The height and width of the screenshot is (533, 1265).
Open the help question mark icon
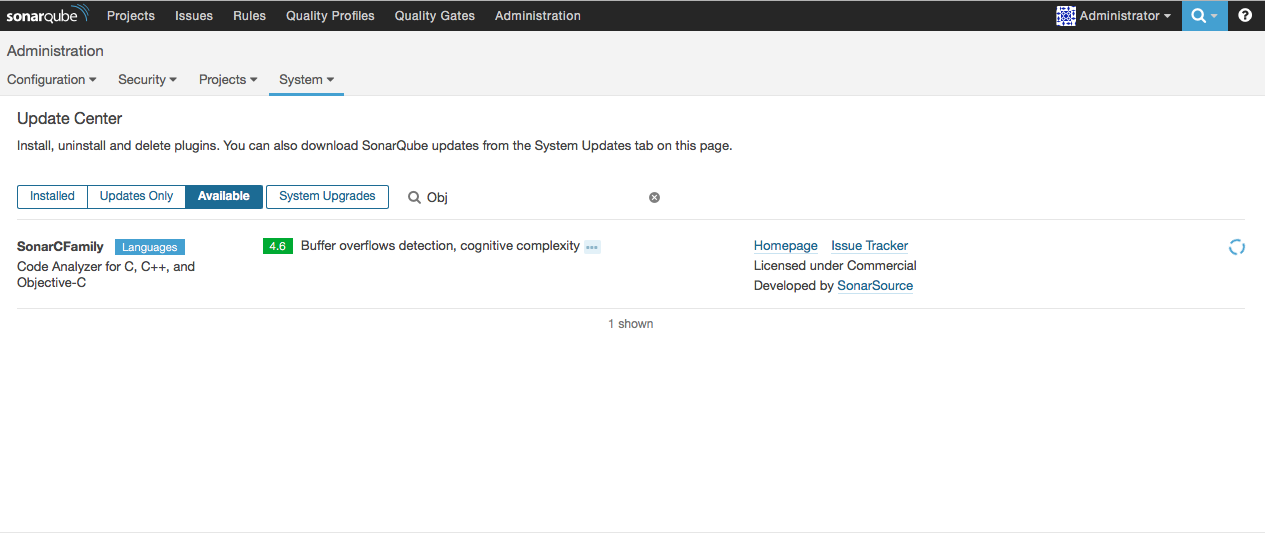tap(1245, 16)
